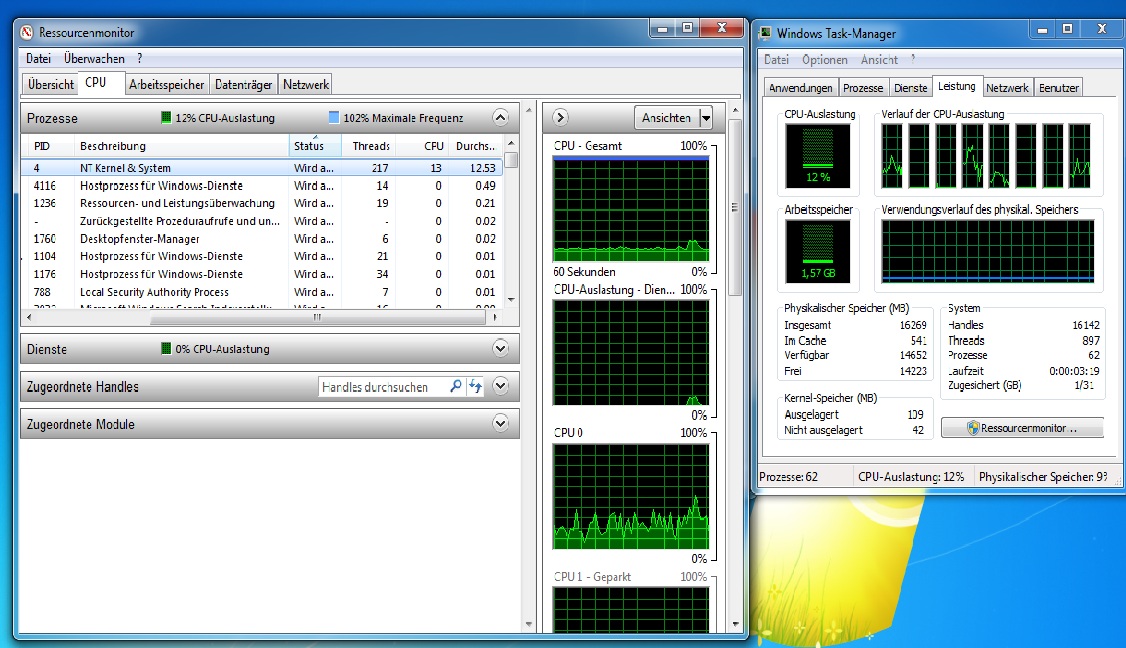The width and height of the screenshot is (1126, 648).
Task: Click the 102% Maximale Frequenz blue indicator
Action: [x=333, y=117]
